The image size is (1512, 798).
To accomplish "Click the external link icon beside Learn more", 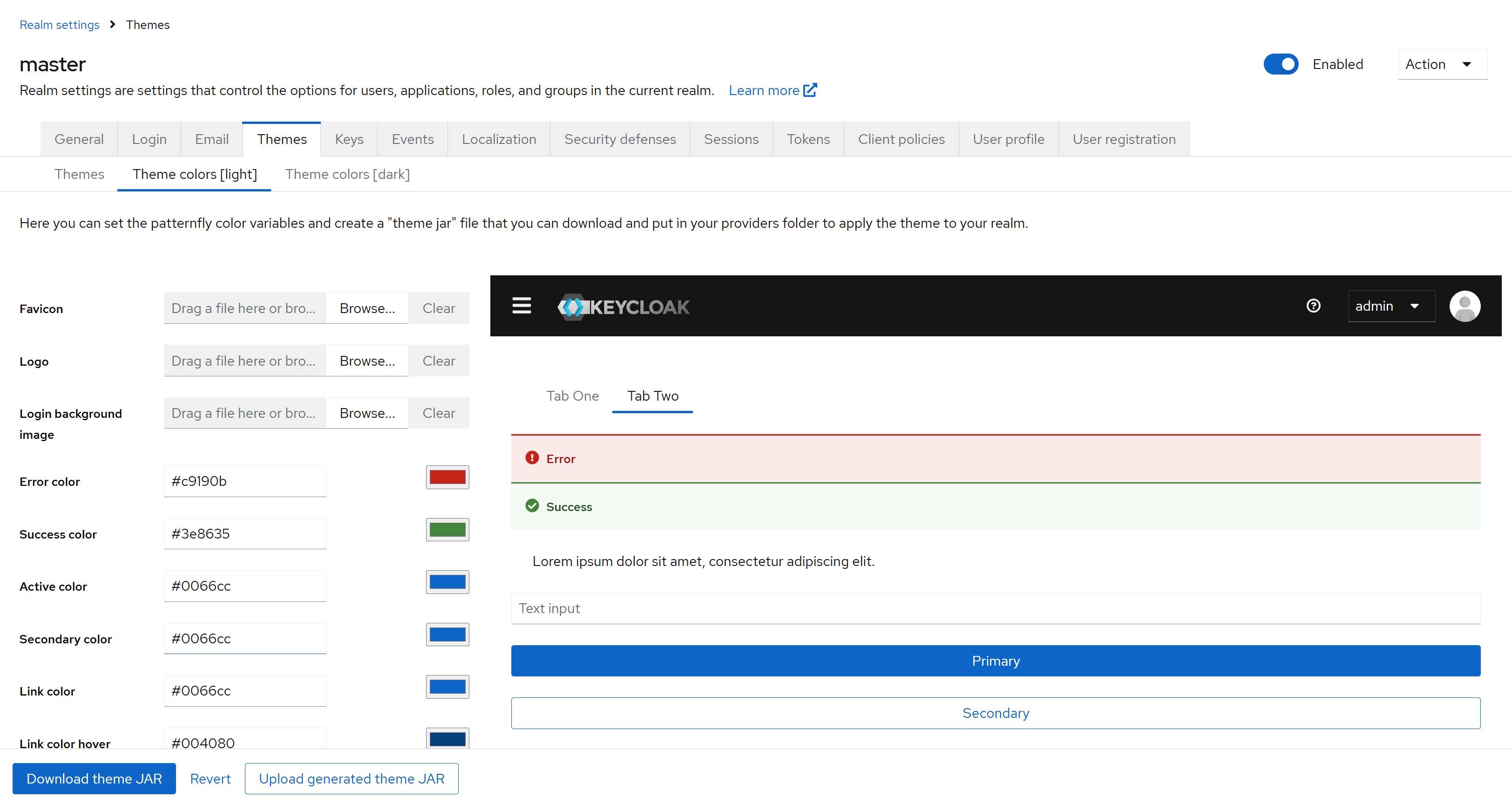I will (810, 90).
